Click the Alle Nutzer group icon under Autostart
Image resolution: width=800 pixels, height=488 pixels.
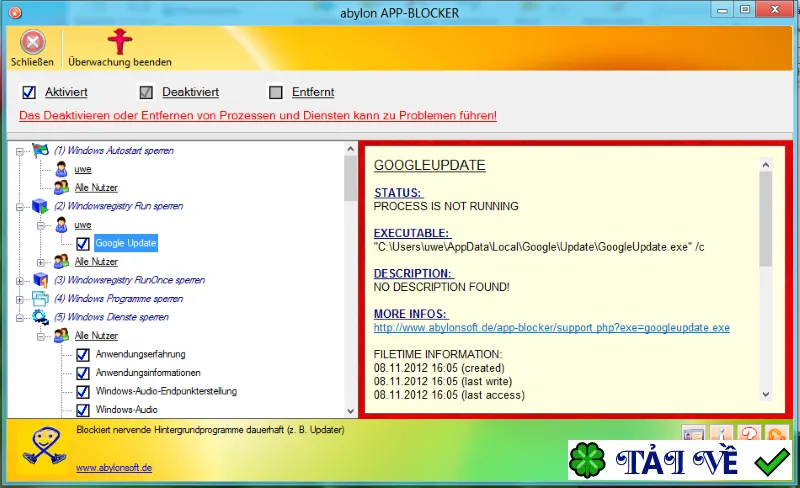pos(62,187)
